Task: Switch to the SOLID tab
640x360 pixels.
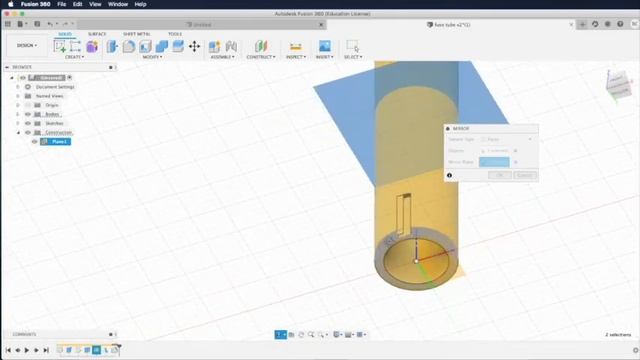Action: click(65, 34)
